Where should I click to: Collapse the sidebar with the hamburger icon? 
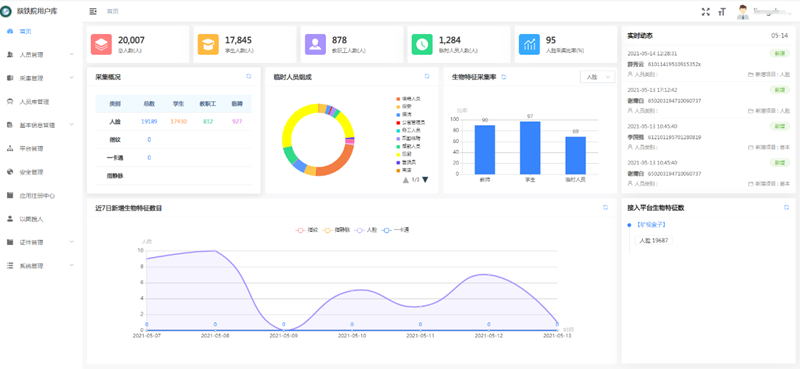(93, 11)
